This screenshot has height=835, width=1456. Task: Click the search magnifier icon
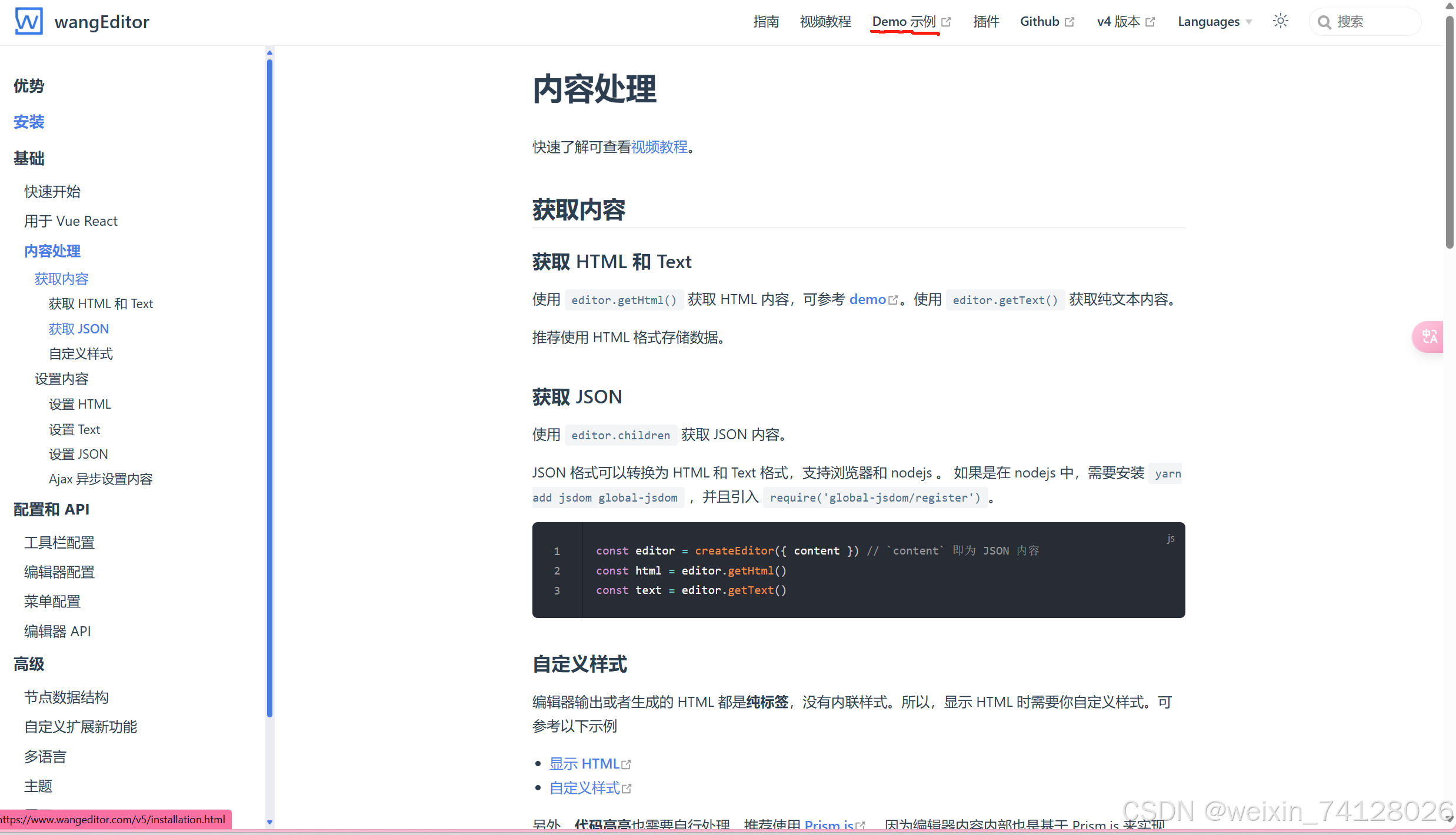coord(1324,22)
